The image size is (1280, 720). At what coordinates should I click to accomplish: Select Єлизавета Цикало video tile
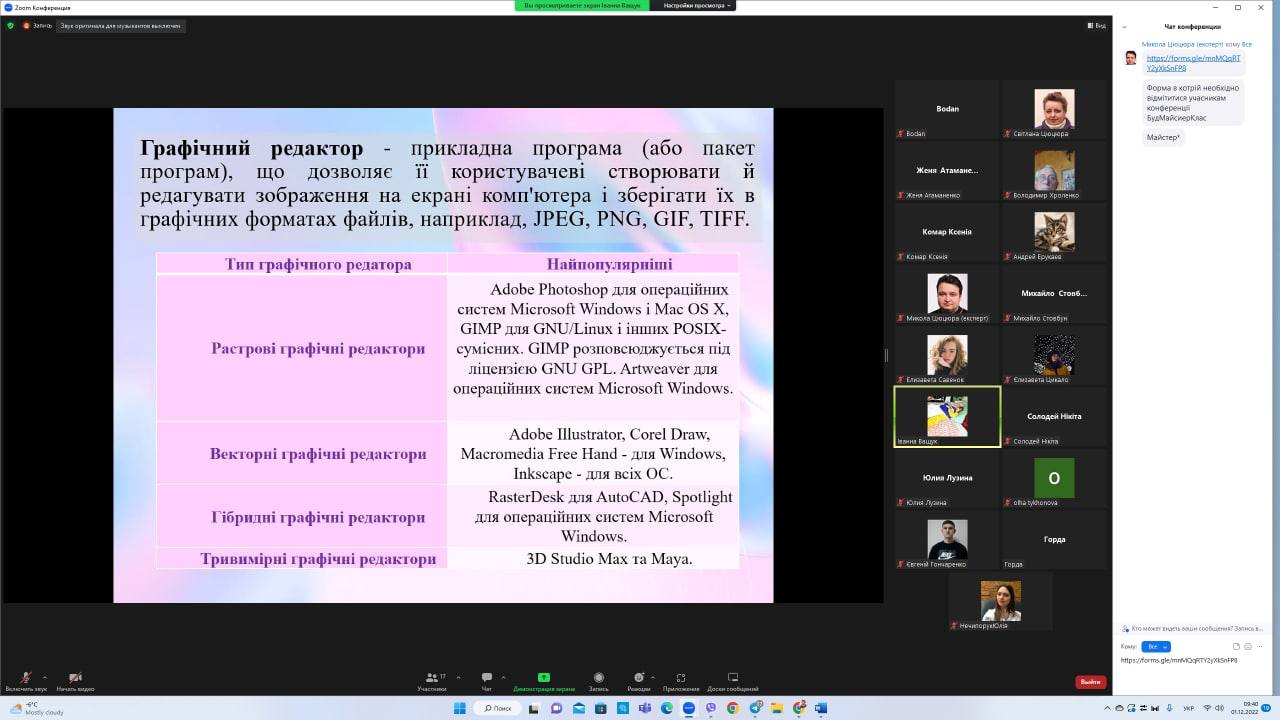click(x=1054, y=355)
